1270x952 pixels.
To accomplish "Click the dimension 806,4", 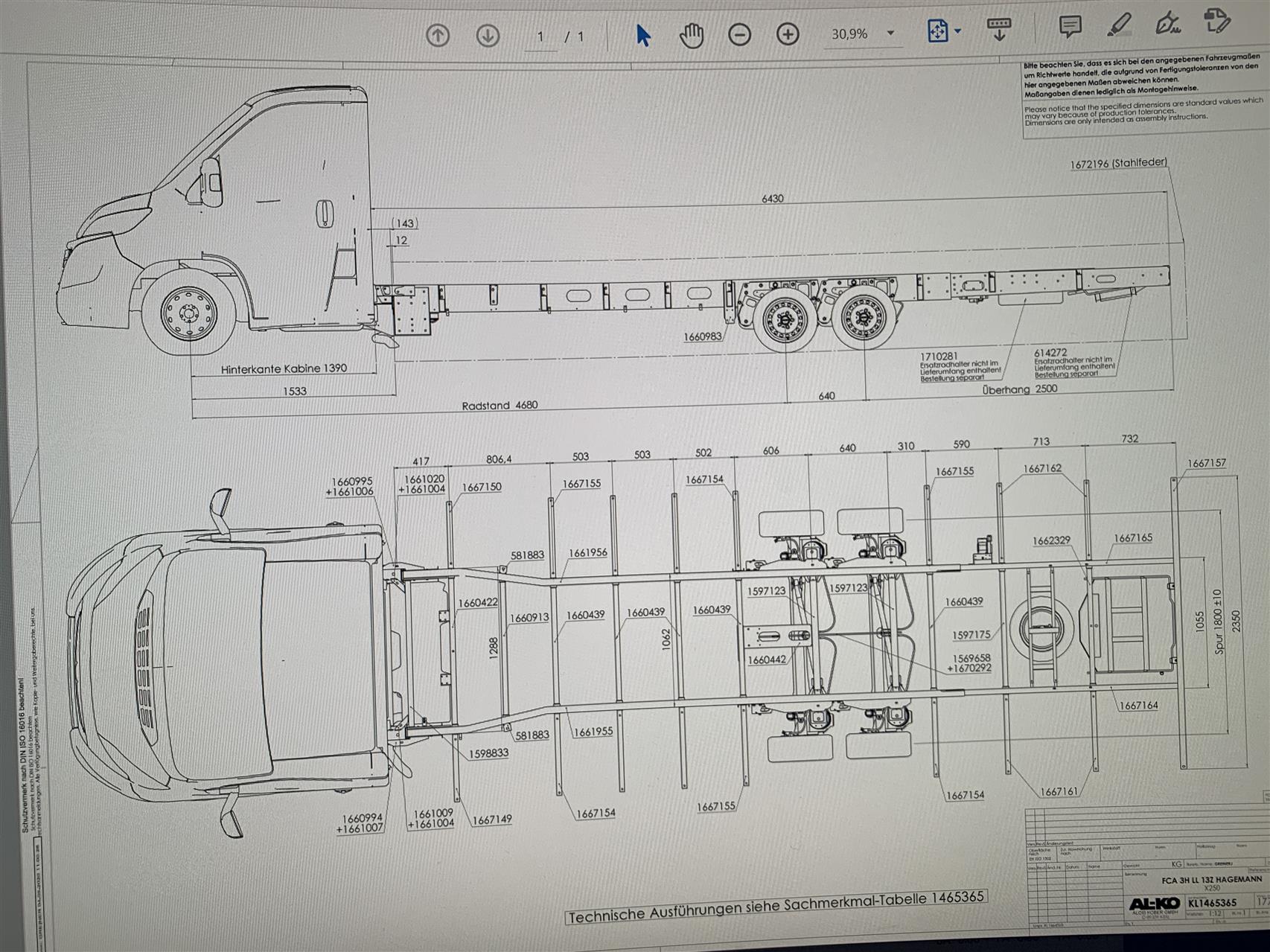I will tap(499, 459).
